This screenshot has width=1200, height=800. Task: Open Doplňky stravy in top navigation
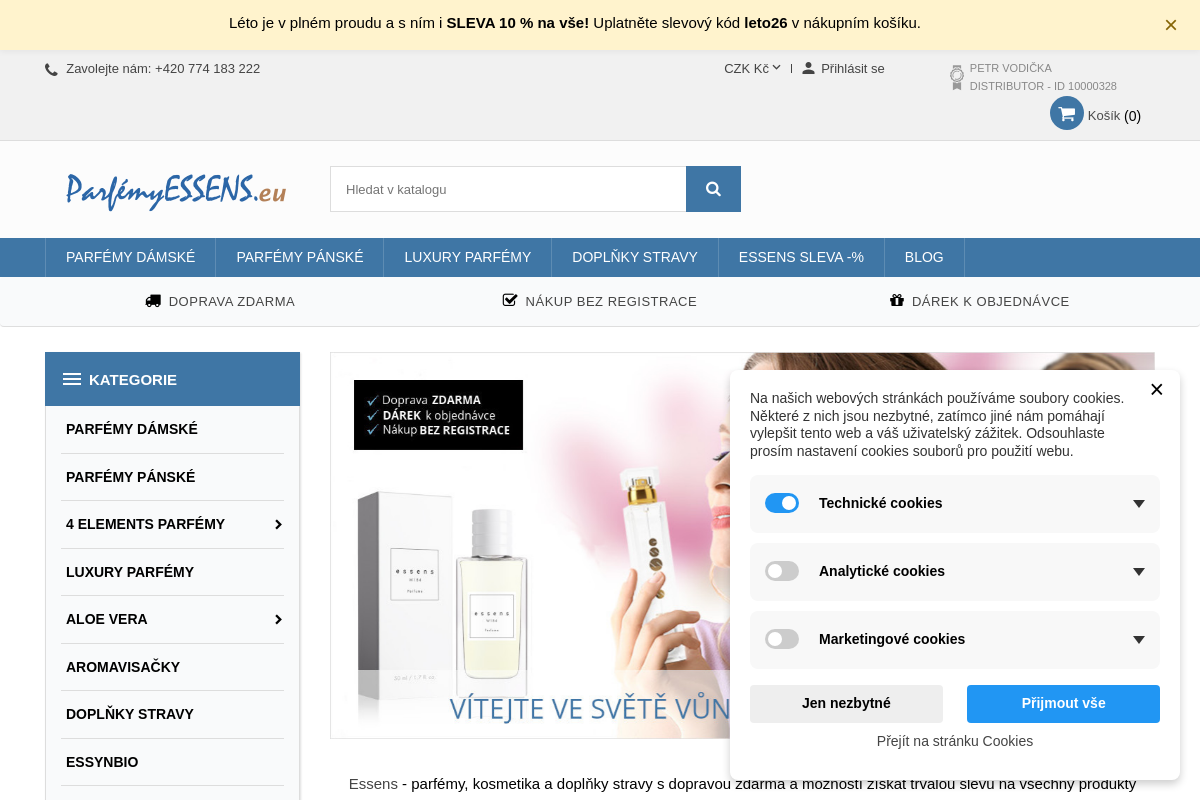tap(635, 257)
